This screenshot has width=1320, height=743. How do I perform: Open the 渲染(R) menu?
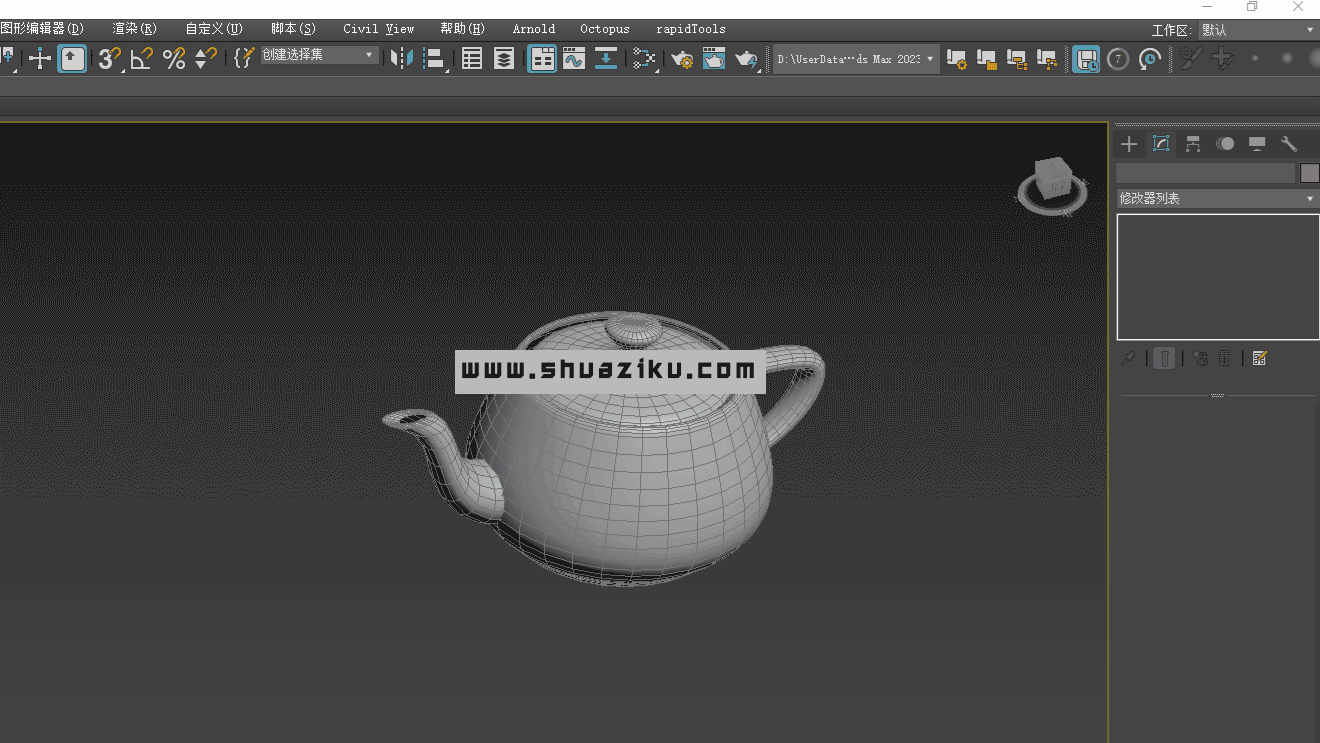(x=134, y=29)
